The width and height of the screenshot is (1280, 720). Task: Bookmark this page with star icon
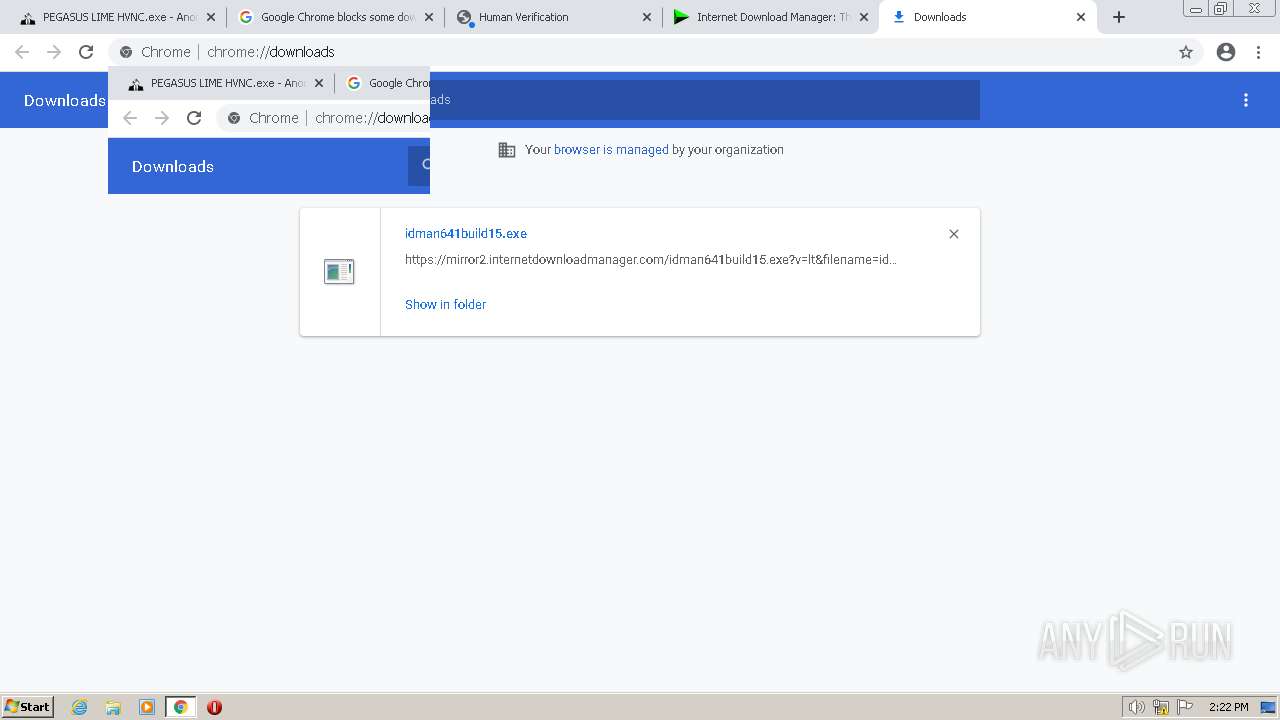point(1186,52)
